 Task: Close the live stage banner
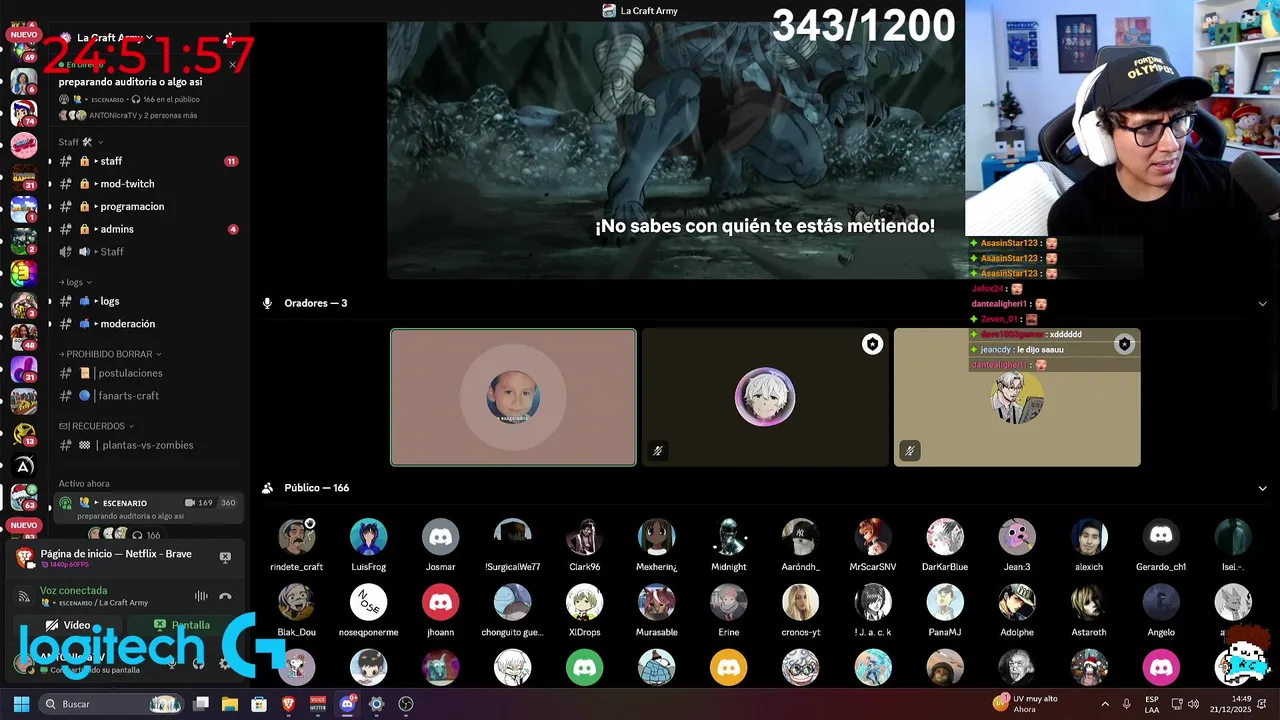click(x=233, y=65)
